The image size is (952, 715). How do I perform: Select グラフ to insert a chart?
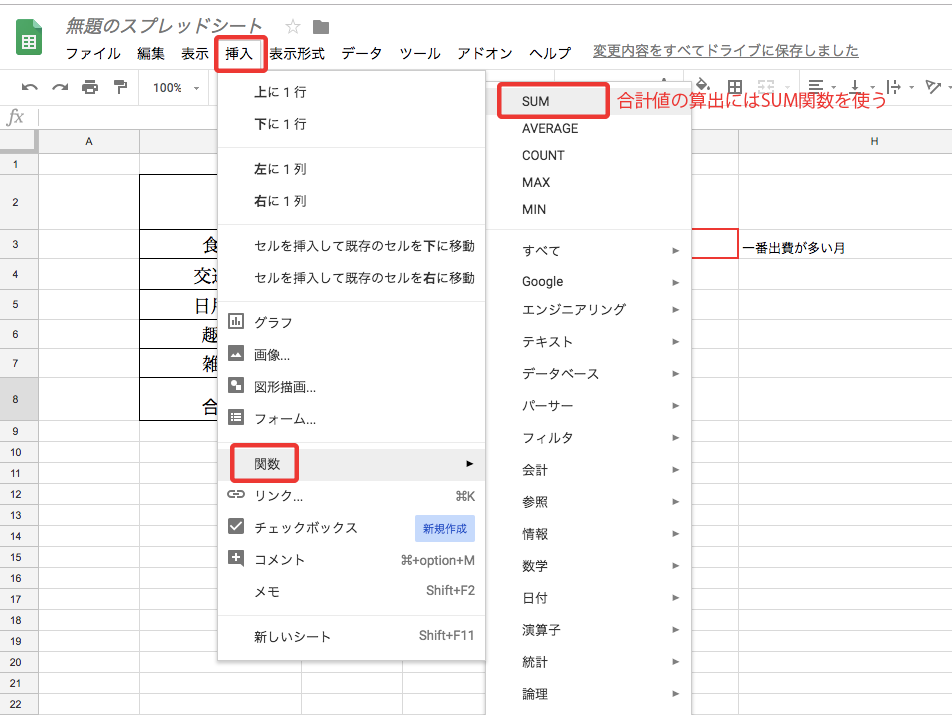pyautogui.click(x=273, y=322)
